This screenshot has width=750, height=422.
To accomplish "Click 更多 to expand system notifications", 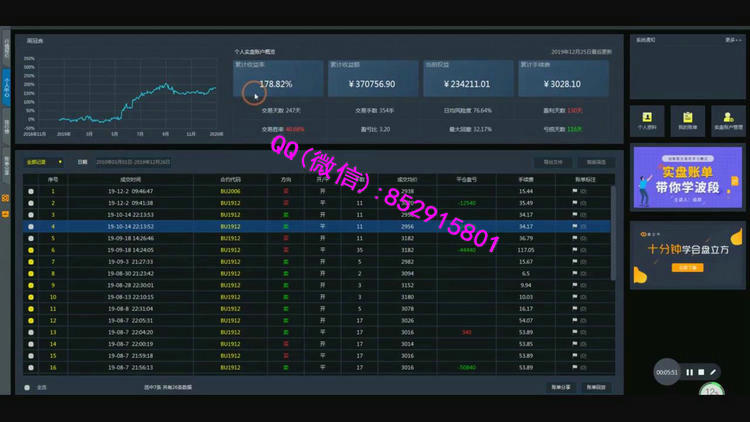I will tap(732, 40).
